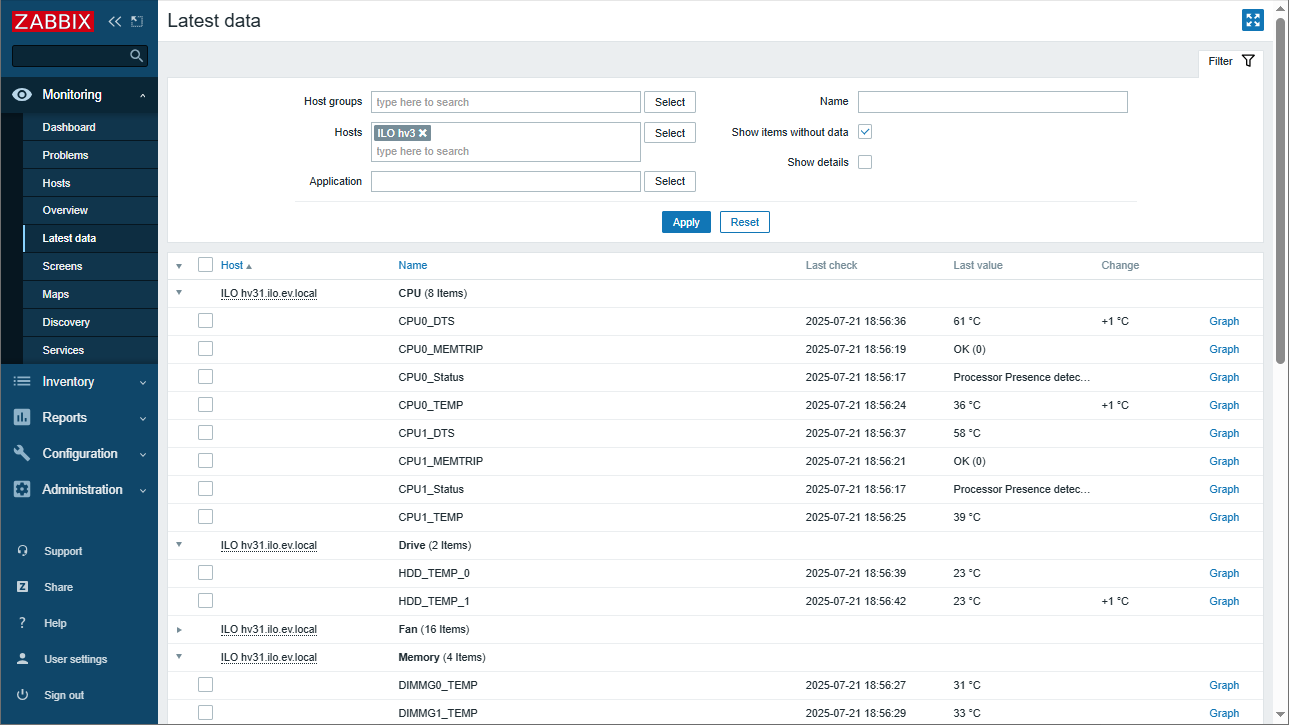Check the CPU0_Status row checkbox
Image resolution: width=1289 pixels, height=727 pixels.
coord(205,377)
